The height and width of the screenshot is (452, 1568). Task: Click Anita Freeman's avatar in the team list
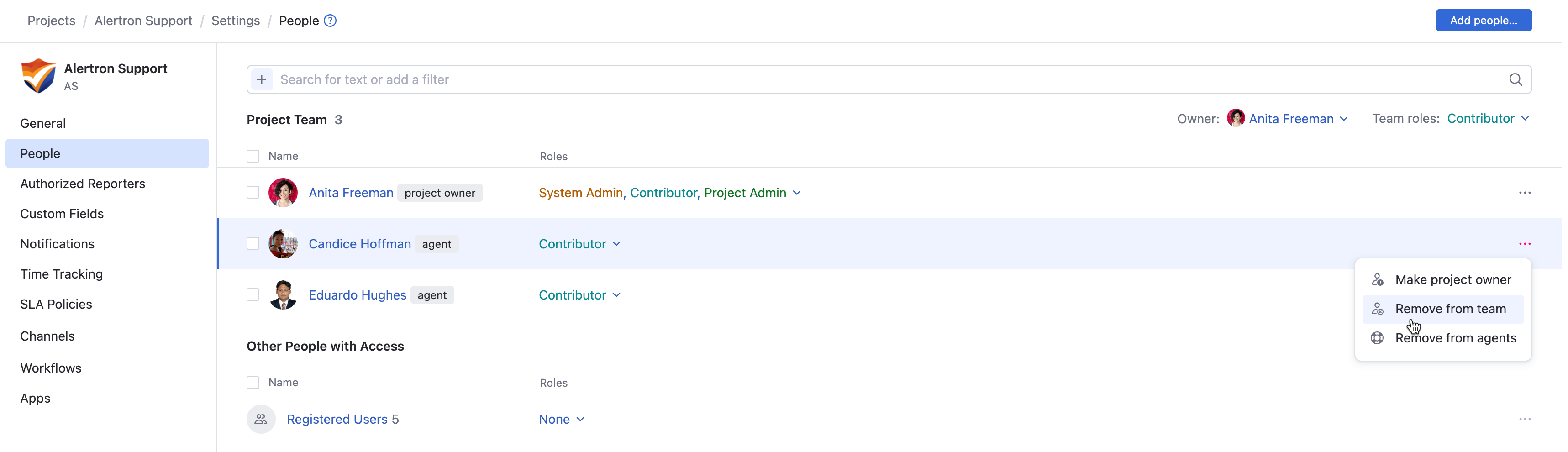[x=283, y=193]
